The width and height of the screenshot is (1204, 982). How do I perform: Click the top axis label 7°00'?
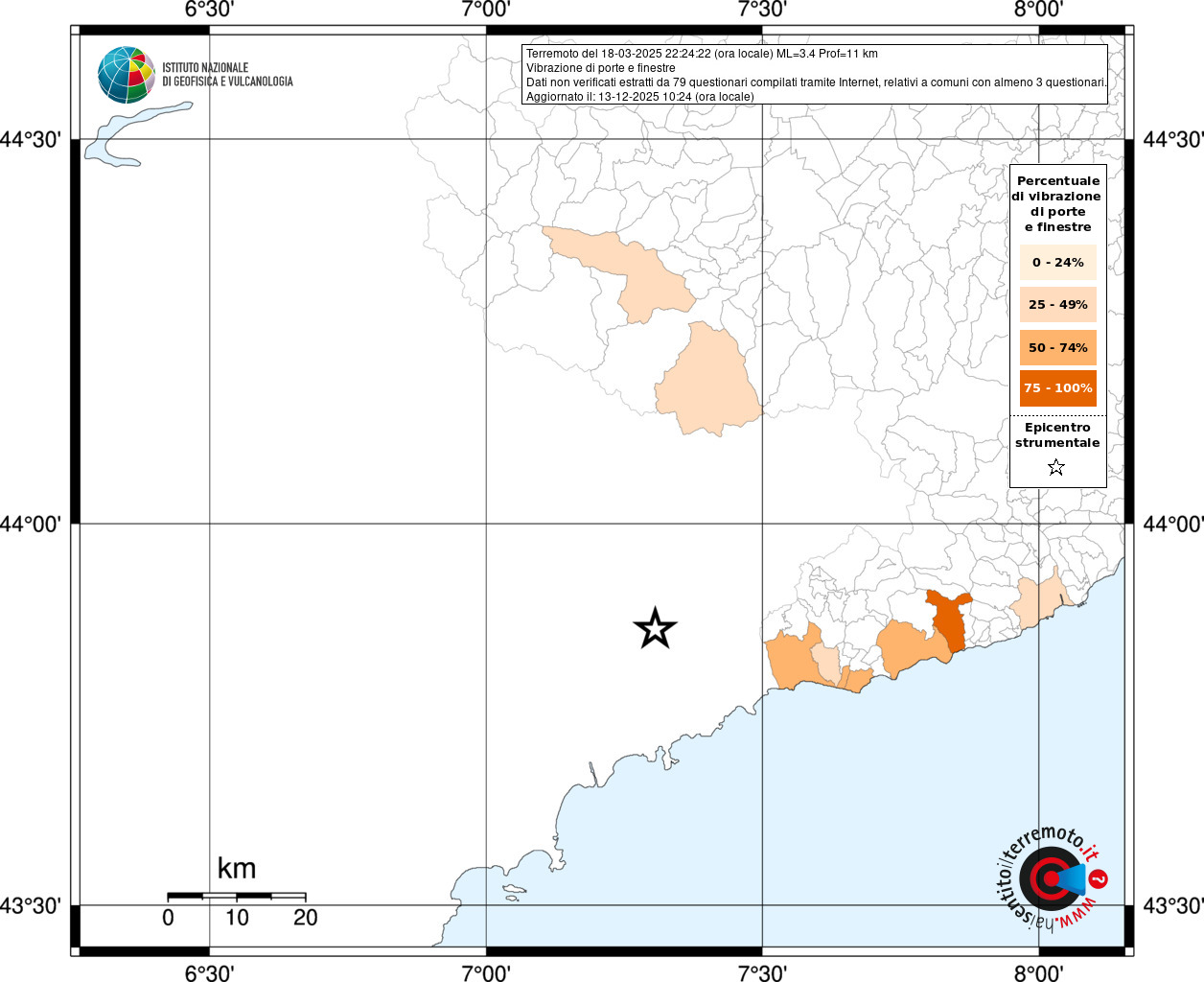(486, 10)
